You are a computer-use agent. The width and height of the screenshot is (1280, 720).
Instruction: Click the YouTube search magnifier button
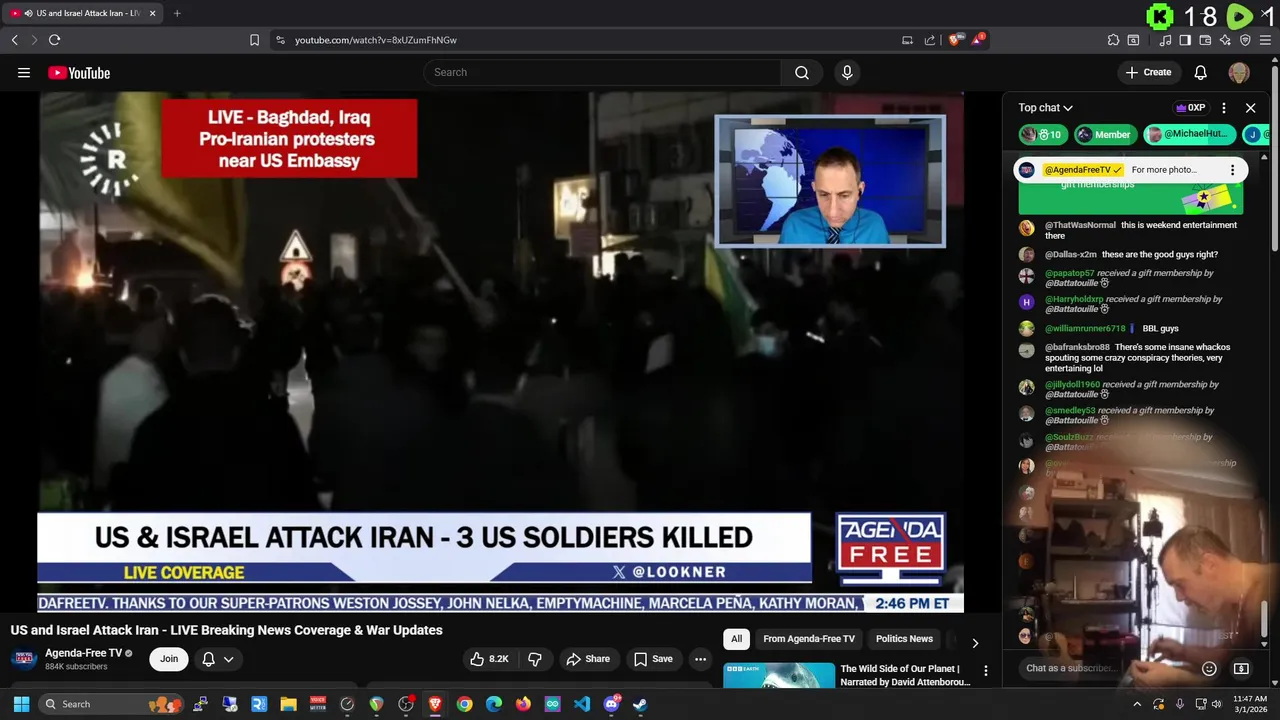[802, 72]
